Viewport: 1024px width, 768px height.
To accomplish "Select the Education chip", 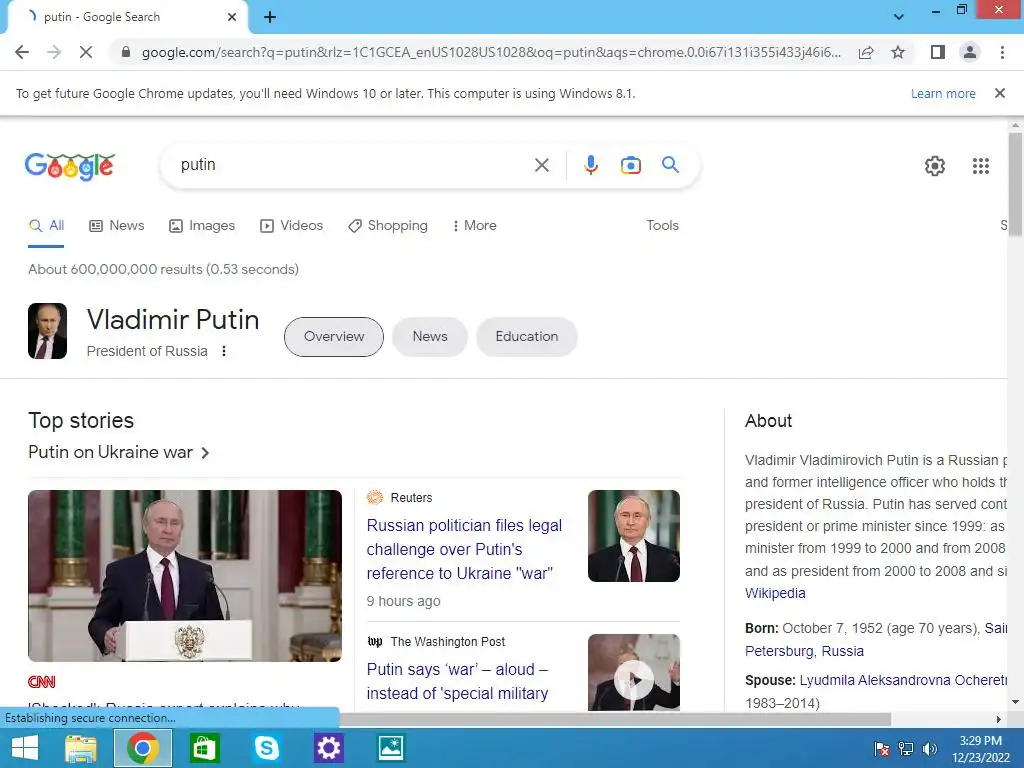I will (x=526, y=337).
